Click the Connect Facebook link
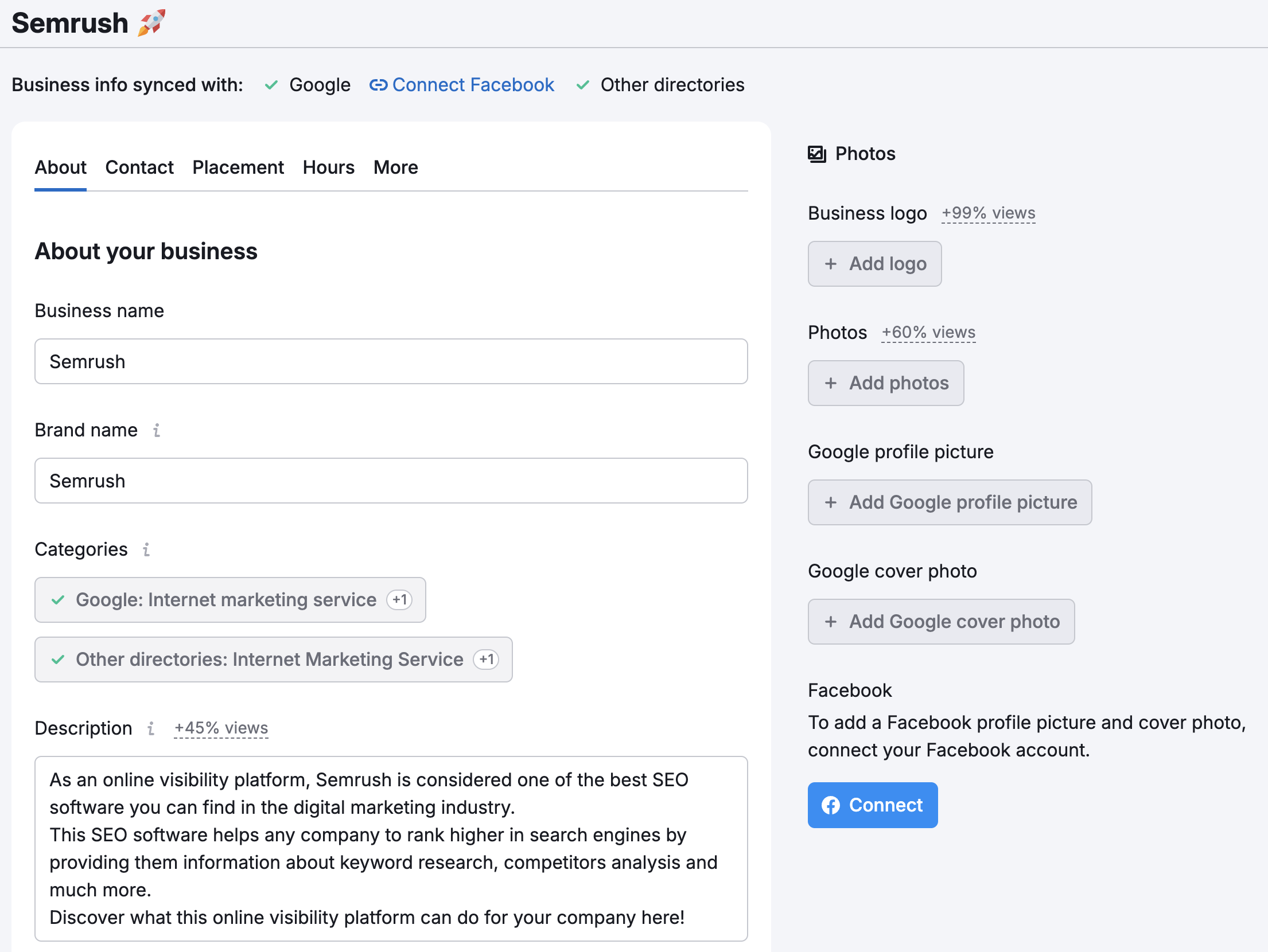The width and height of the screenshot is (1268, 952). click(473, 85)
